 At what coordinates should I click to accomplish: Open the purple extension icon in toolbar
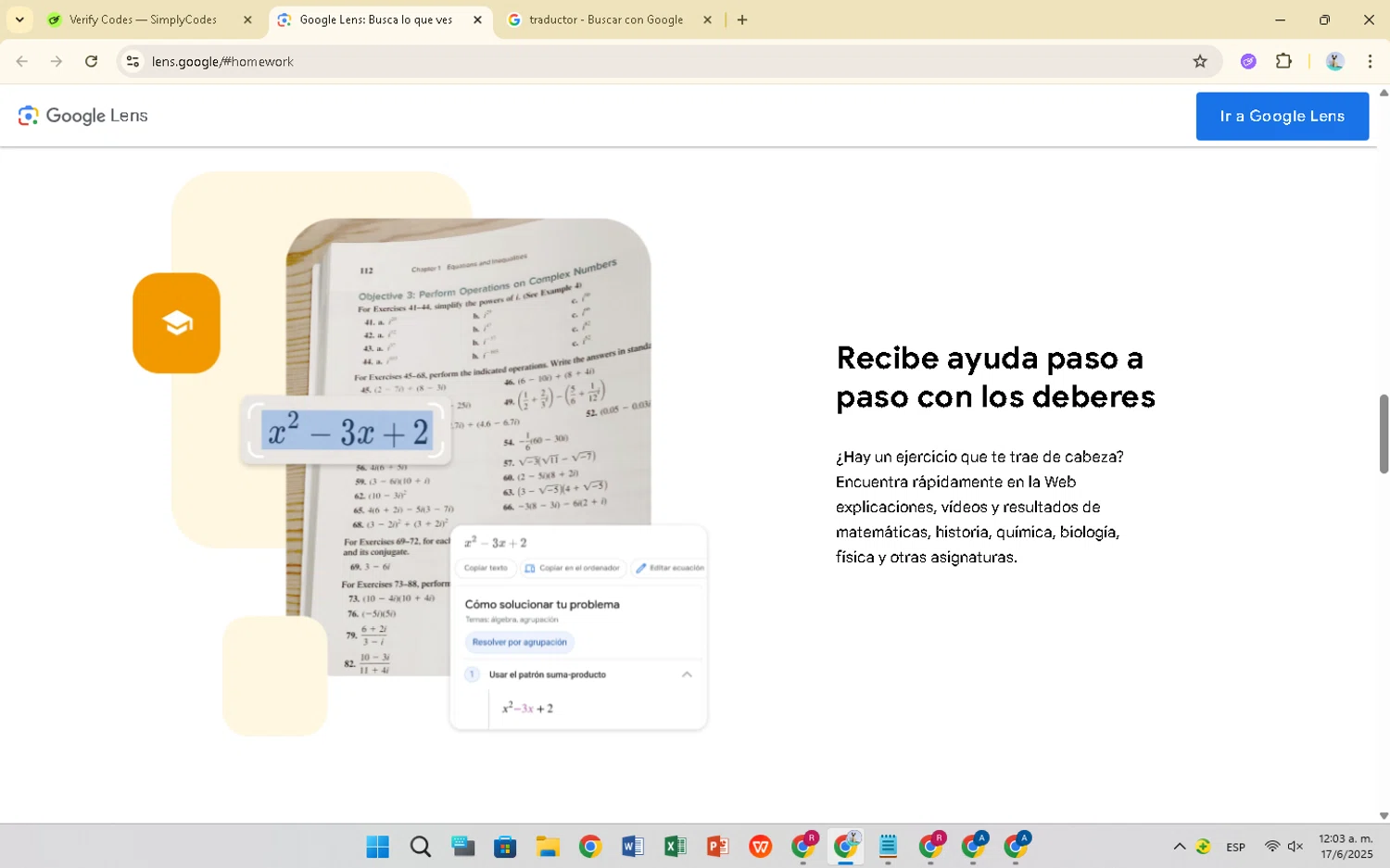click(x=1248, y=61)
